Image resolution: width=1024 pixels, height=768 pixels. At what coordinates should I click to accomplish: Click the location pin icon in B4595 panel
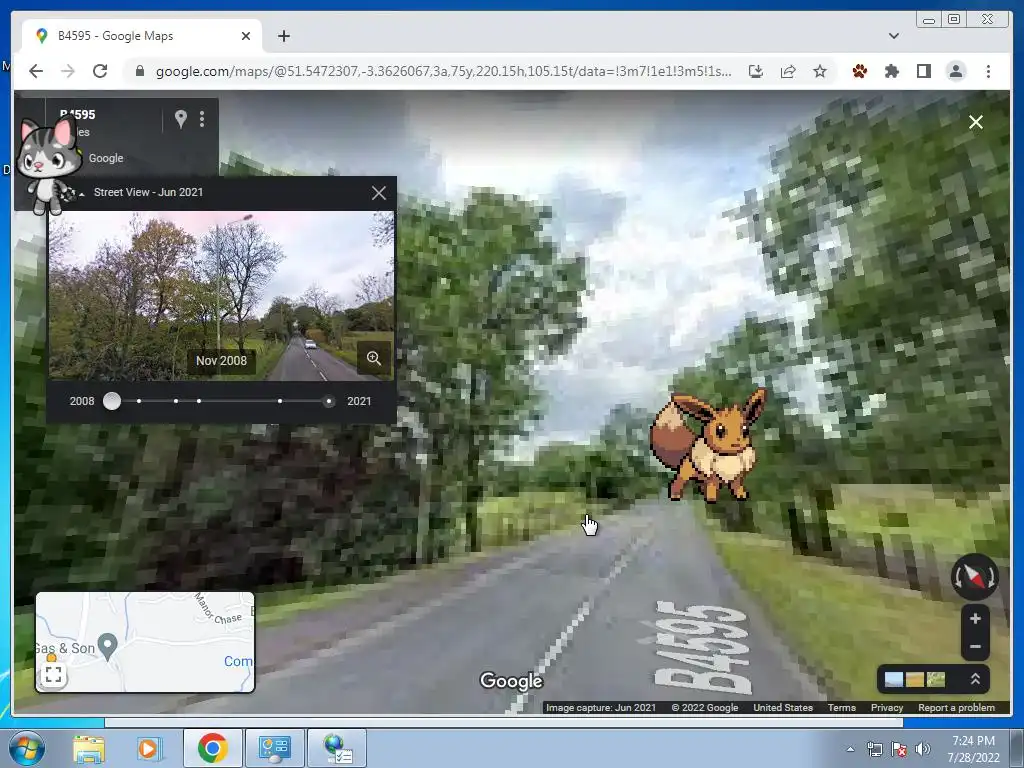181,118
